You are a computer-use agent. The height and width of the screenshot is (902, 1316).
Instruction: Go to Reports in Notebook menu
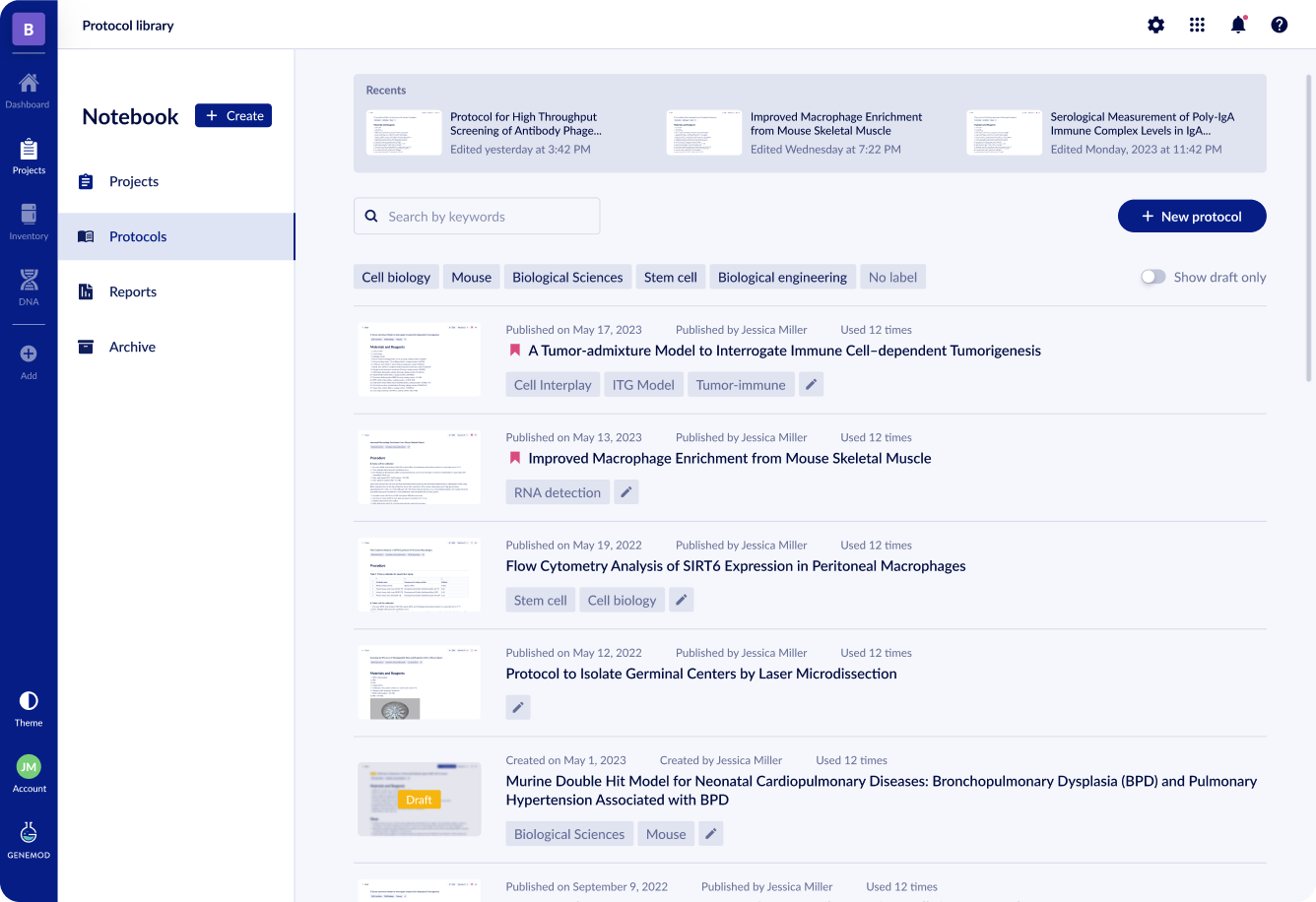(133, 291)
